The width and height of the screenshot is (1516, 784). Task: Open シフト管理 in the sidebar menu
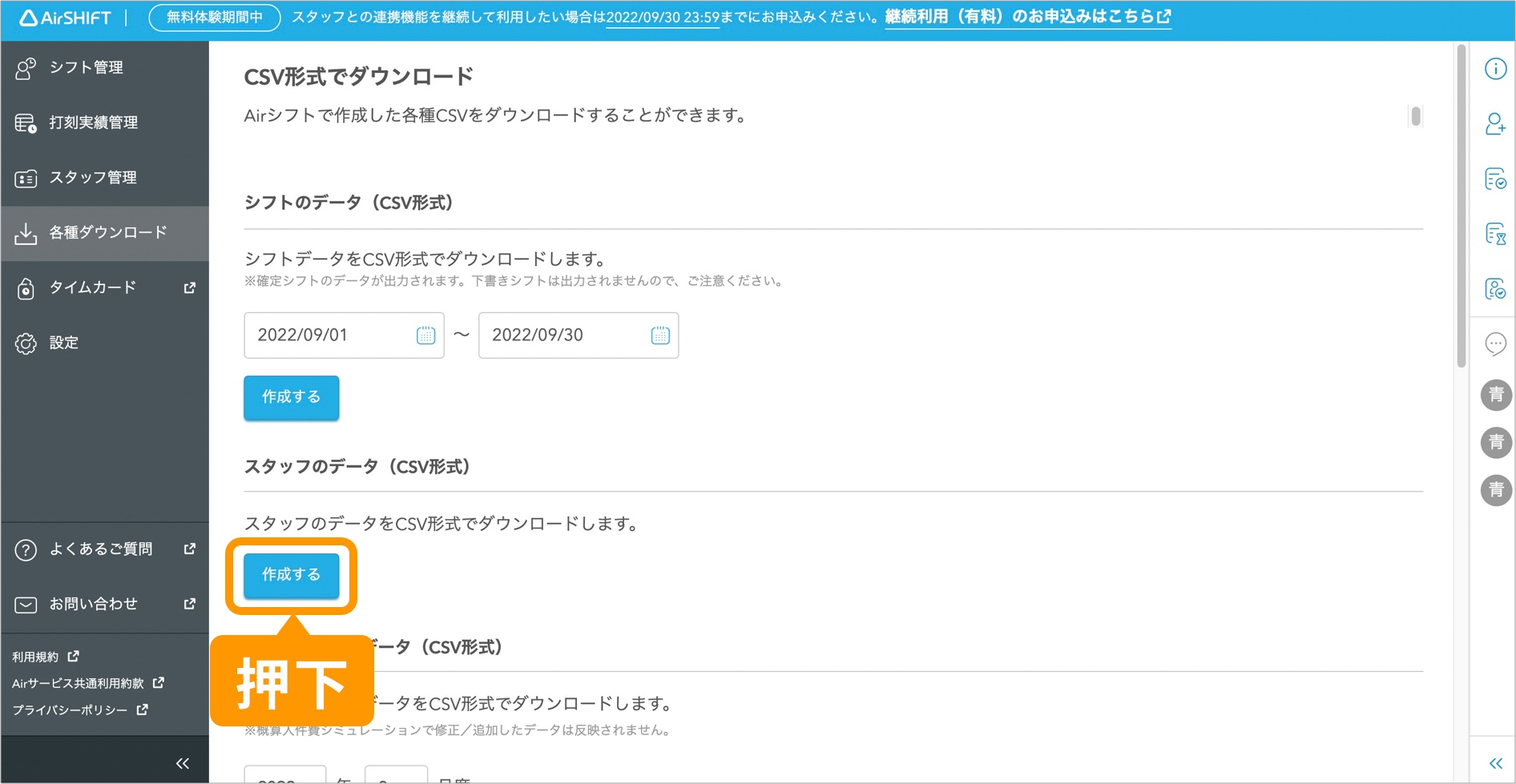tap(86, 67)
